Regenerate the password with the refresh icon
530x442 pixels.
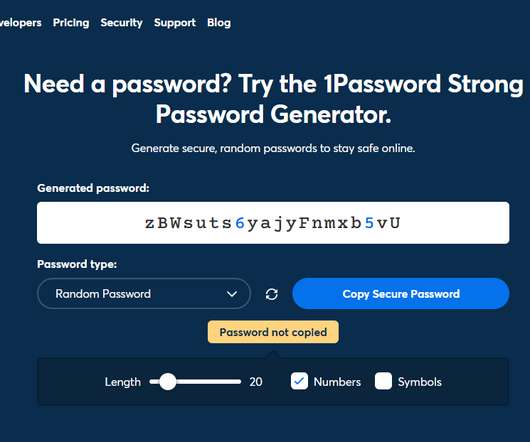coord(272,294)
